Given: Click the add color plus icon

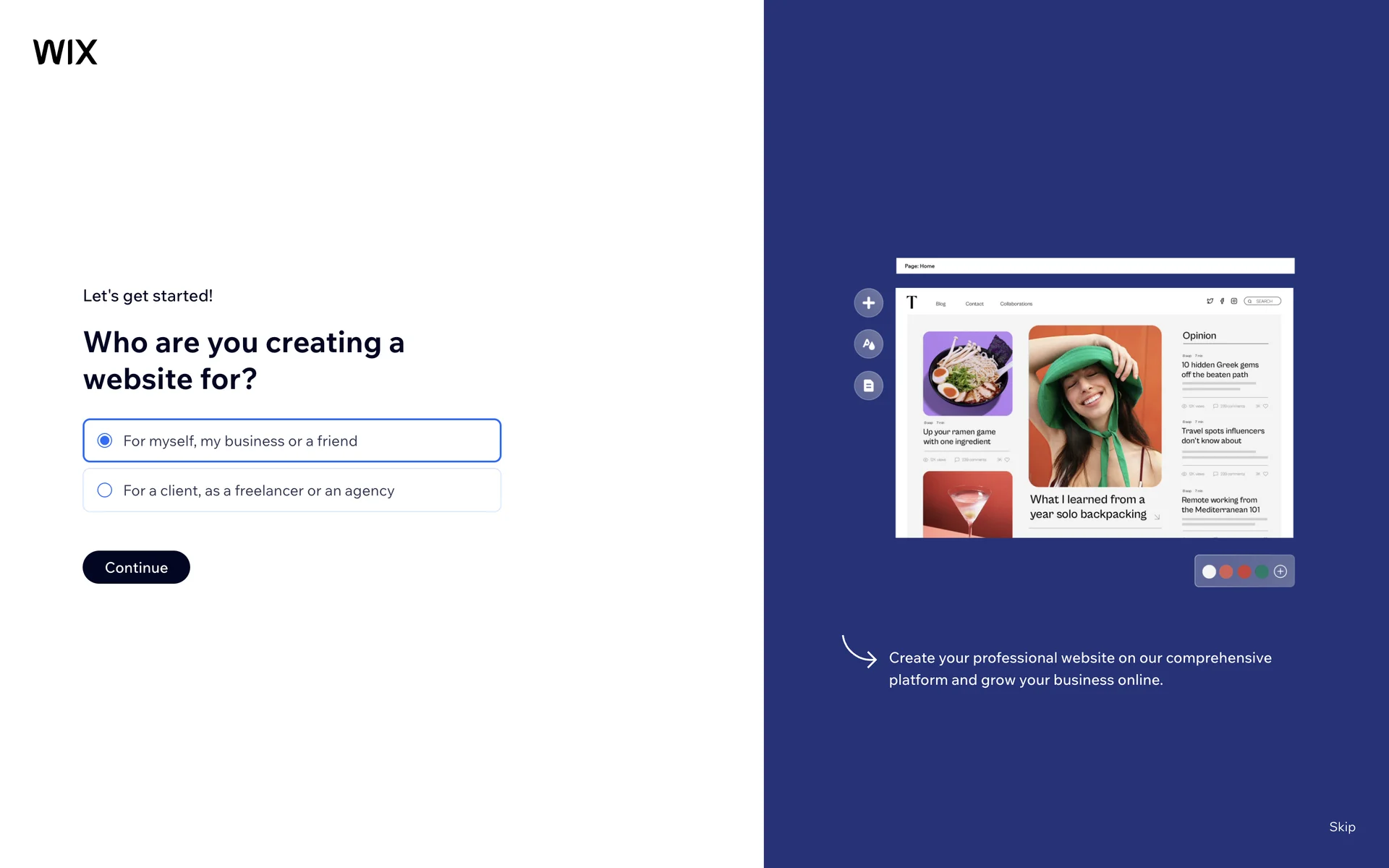Looking at the screenshot, I should tap(1280, 571).
